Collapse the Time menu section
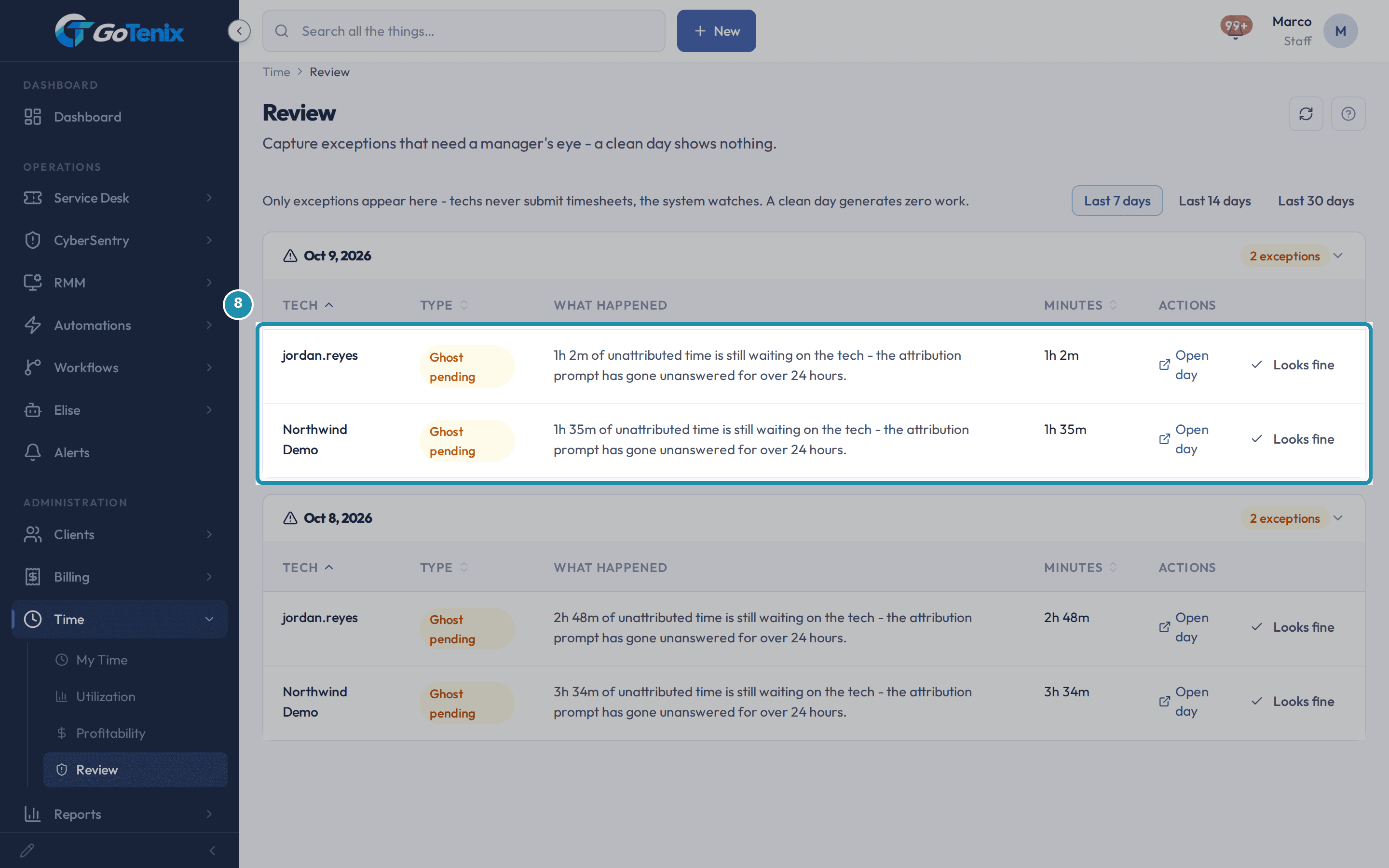 (x=120, y=619)
